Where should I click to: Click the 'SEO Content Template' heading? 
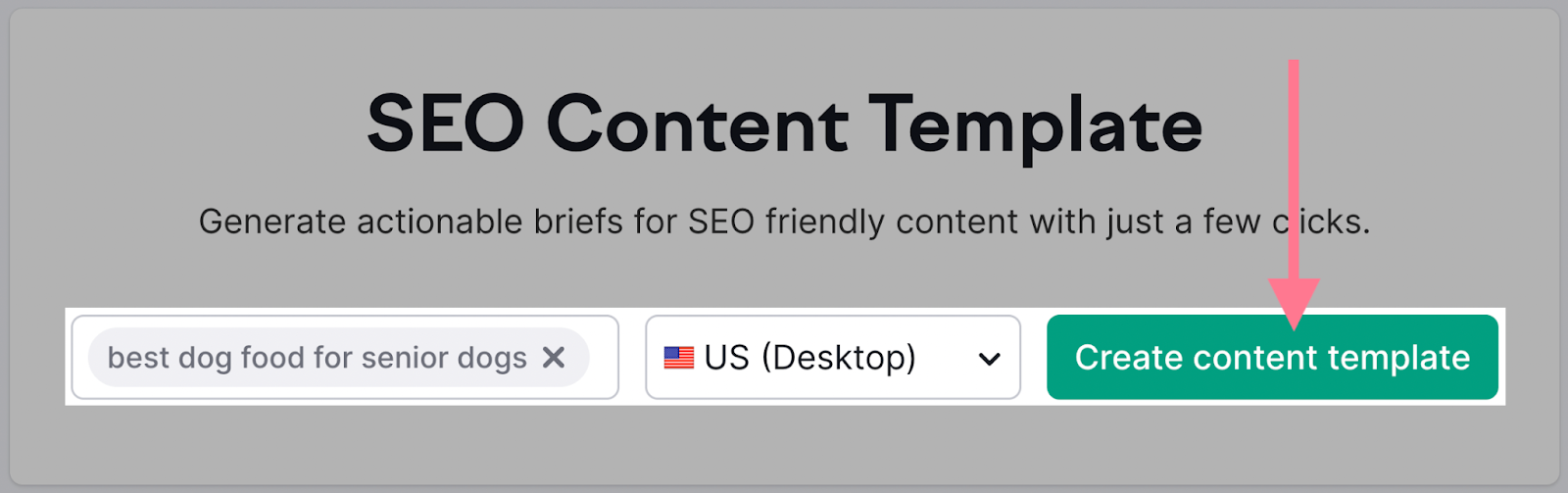[x=784, y=124]
